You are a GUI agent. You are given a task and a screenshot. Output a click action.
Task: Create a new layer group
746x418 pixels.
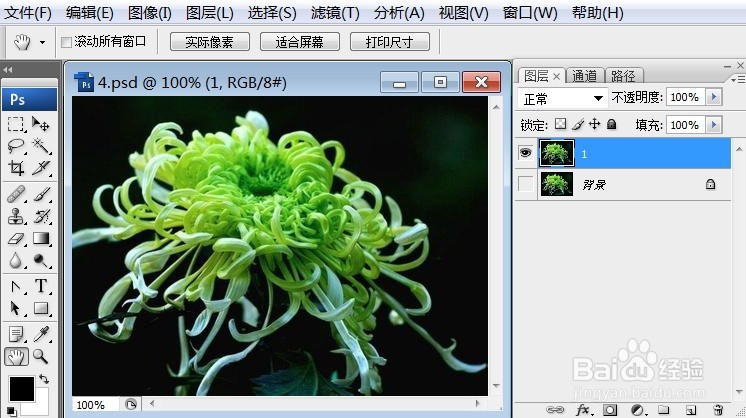(664, 409)
